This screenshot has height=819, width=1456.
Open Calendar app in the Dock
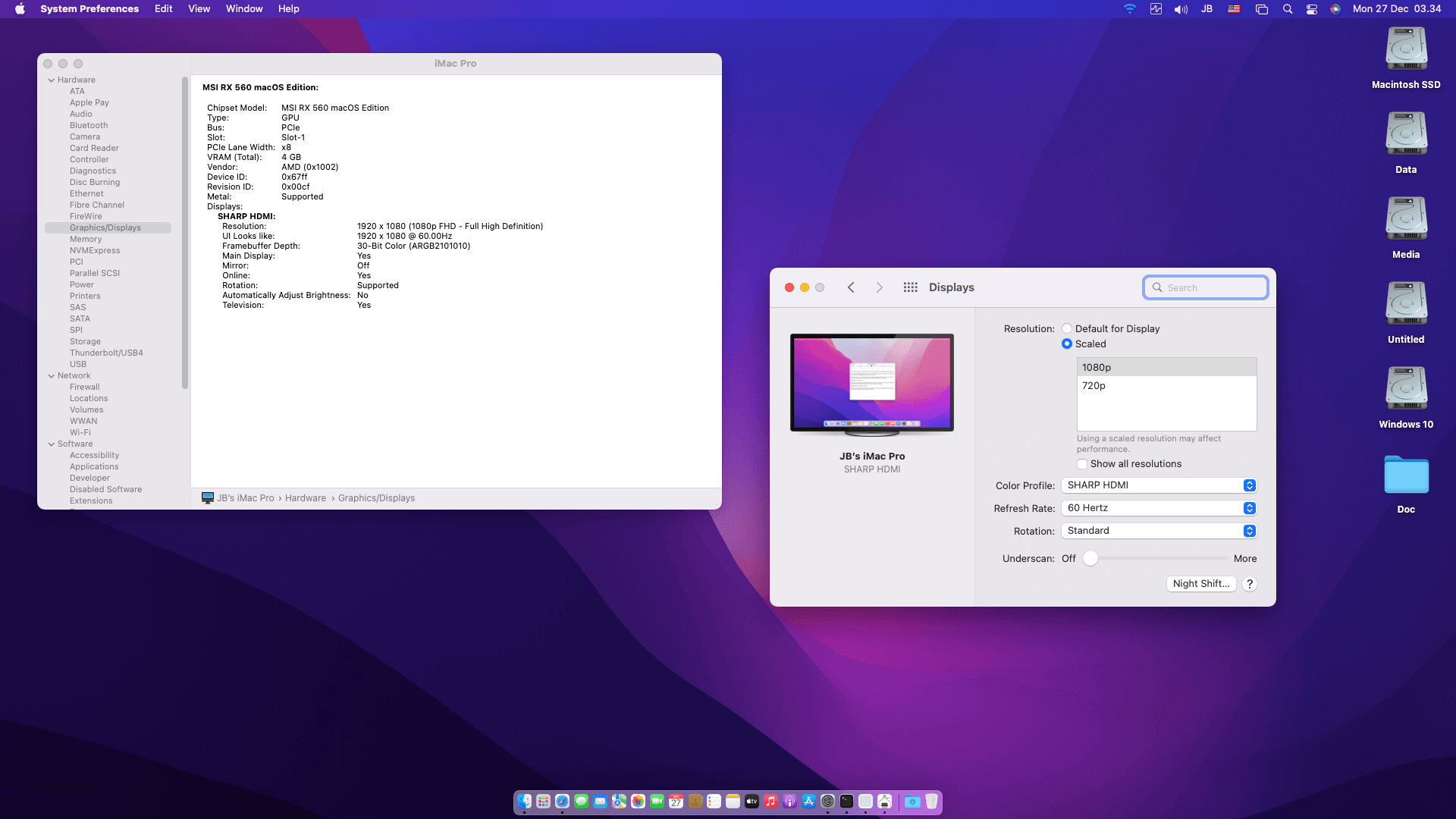(x=676, y=802)
